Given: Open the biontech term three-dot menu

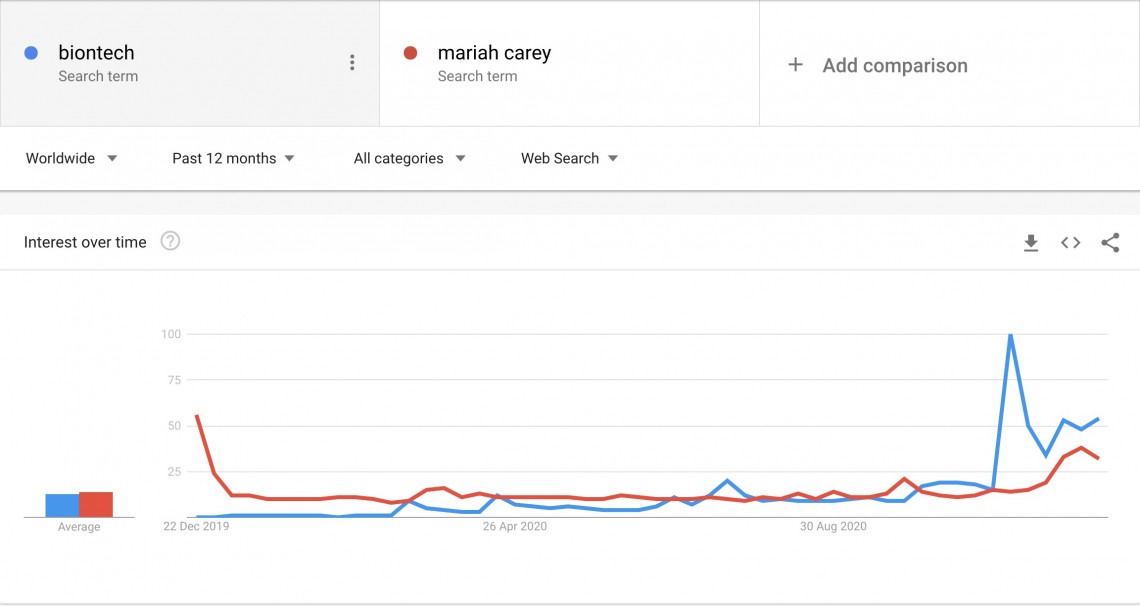Looking at the screenshot, I should [x=352, y=62].
